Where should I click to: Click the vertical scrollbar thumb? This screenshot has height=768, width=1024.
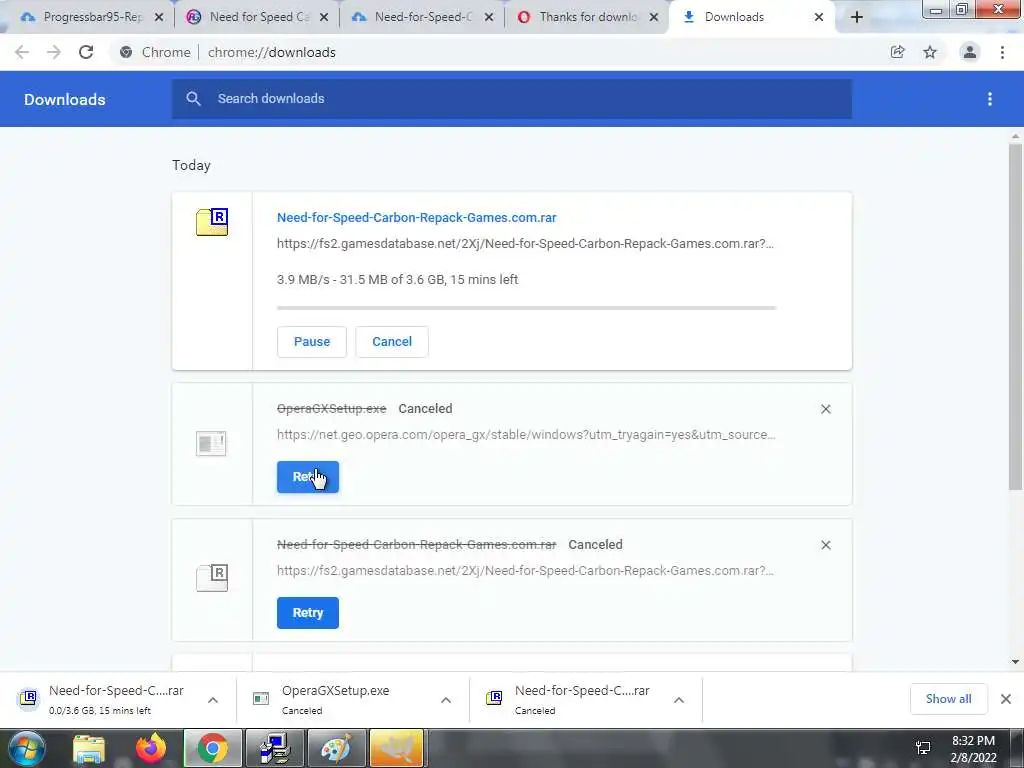pyautogui.click(x=1015, y=316)
